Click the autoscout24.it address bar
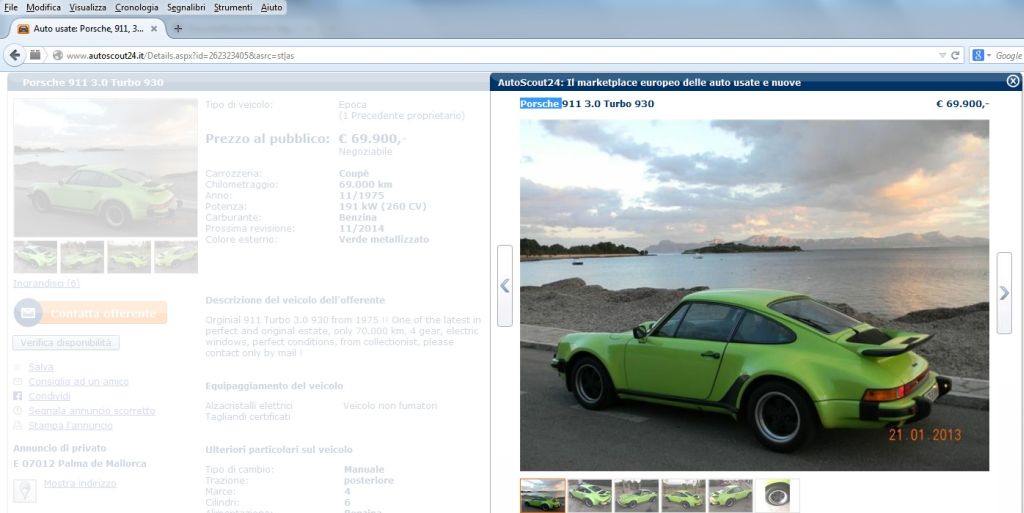Image resolution: width=1024 pixels, height=513 pixels. click(x=496, y=55)
